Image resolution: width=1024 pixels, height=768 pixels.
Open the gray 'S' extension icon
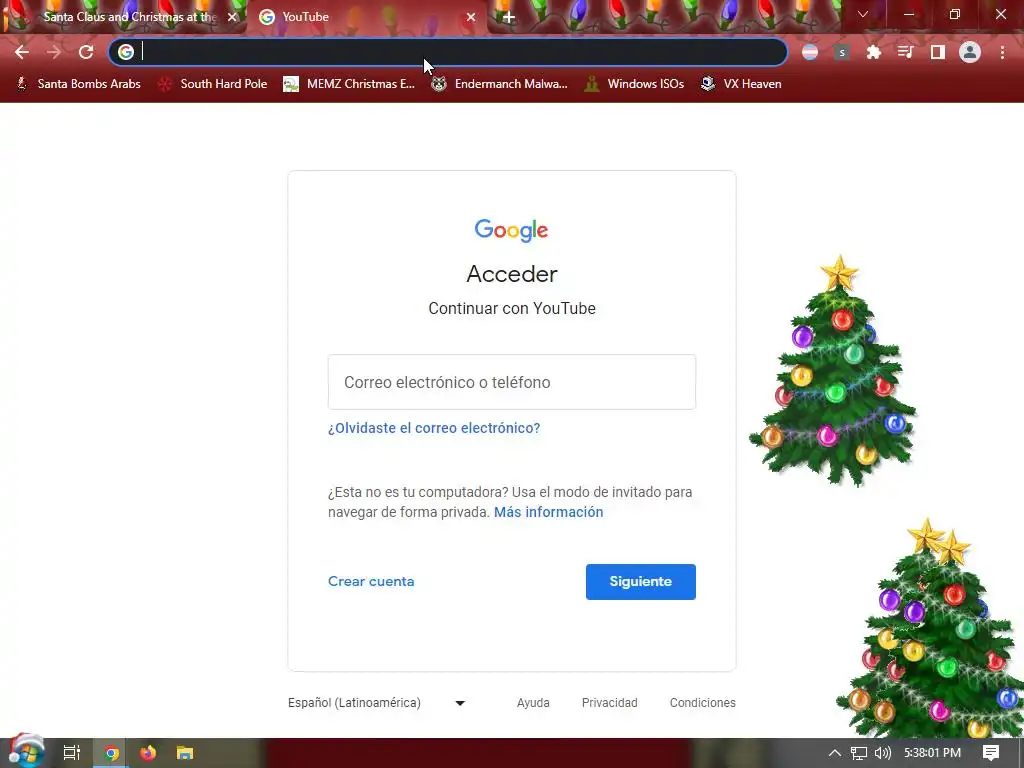coord(842,52)
